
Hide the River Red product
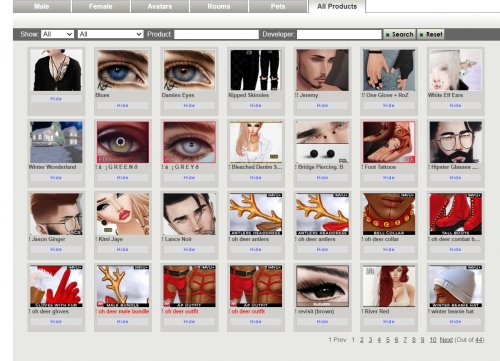388,322
